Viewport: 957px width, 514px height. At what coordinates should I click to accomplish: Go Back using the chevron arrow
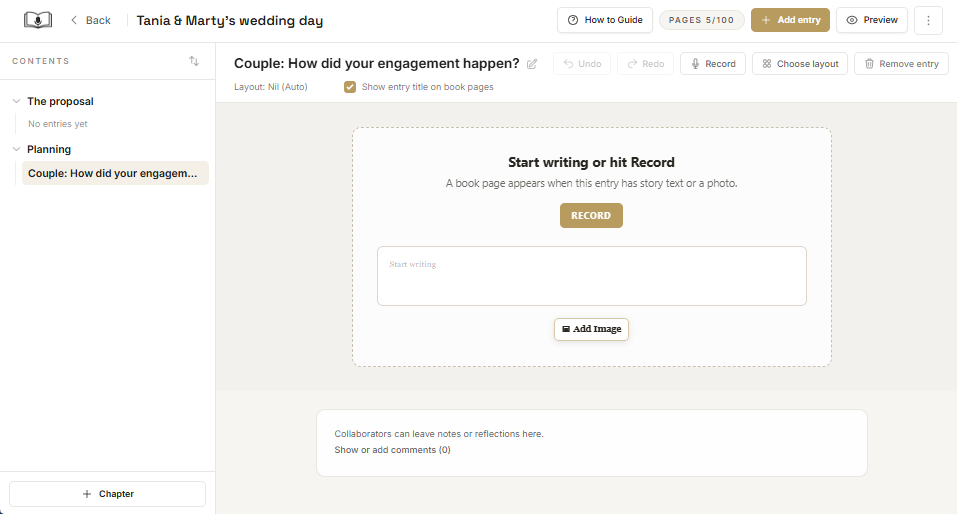[x=90, y=20]
